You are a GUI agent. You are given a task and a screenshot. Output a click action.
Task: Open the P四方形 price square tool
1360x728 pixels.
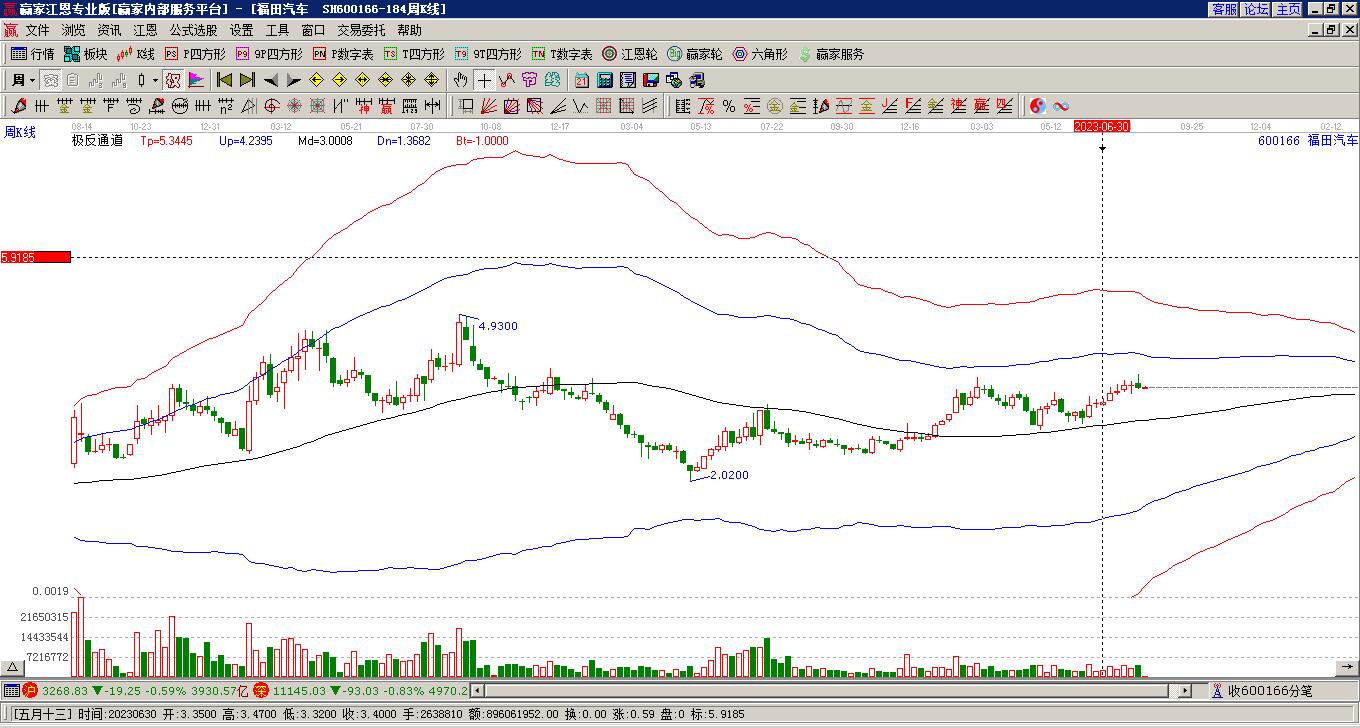(196, 54)
